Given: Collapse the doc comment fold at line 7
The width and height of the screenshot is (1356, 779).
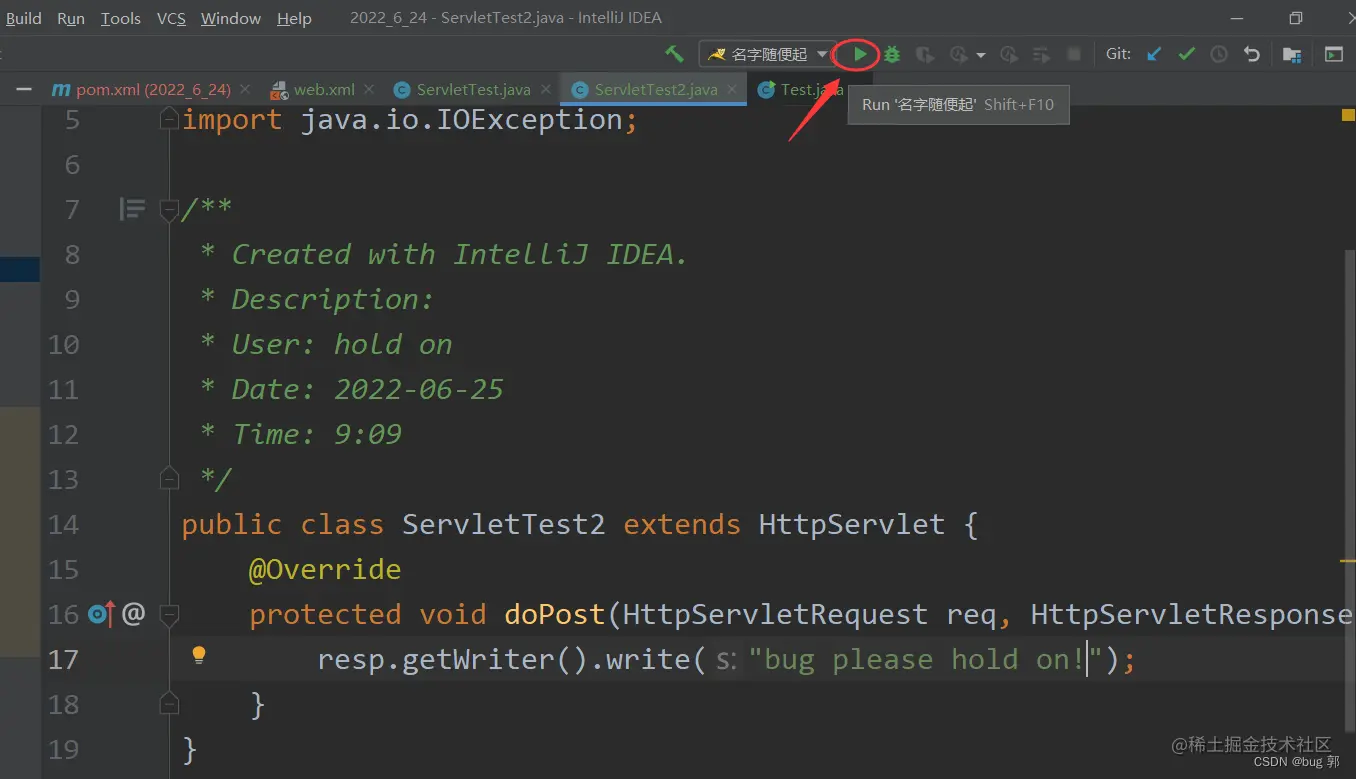Looking at the screenshot, I should click(169, 210).
